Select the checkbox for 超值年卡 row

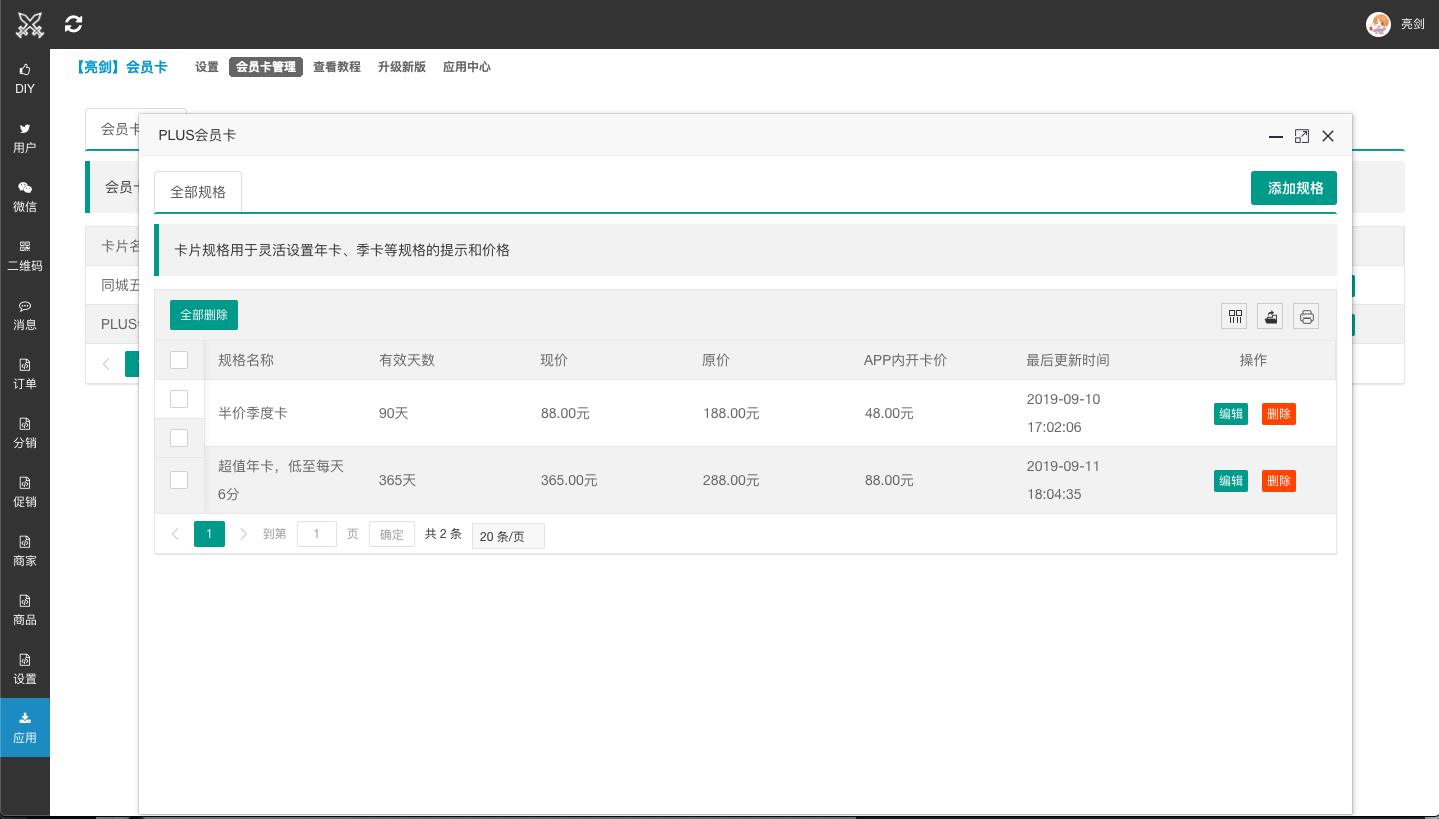tap(179, 479)
